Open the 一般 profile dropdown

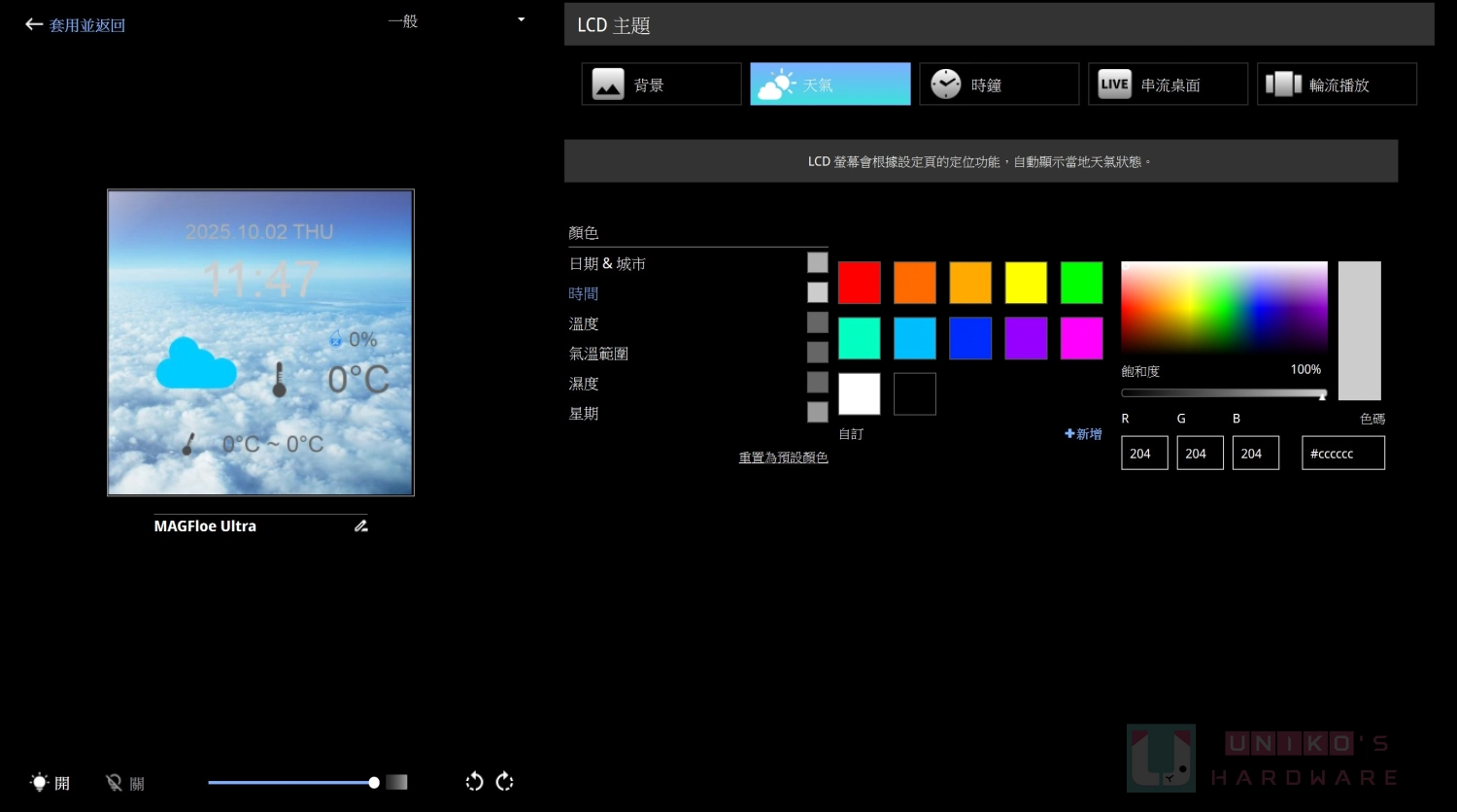521,20
